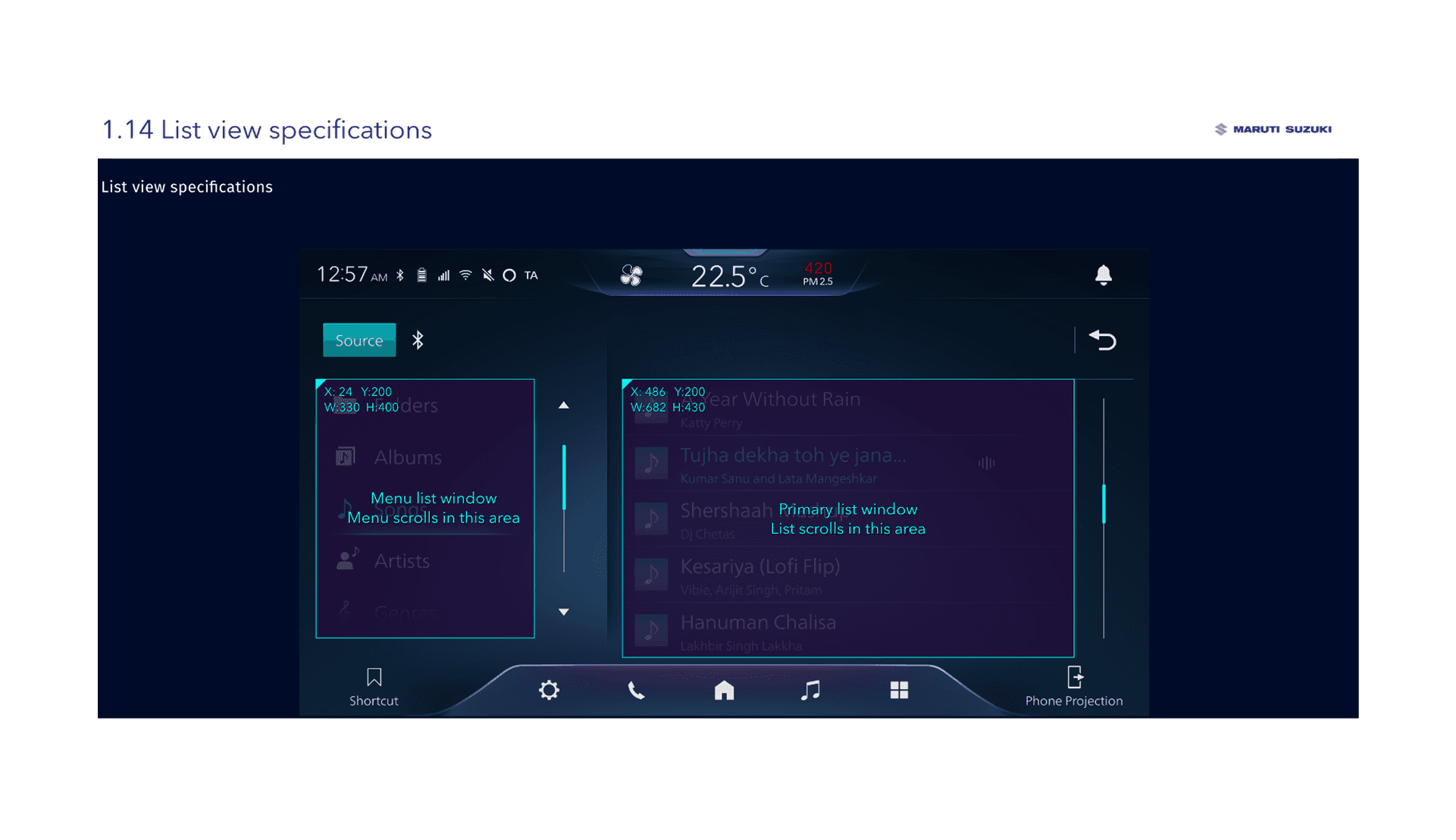This screenshot has height=840, width=1456.
Task: Play Kesariya (Lofi Flip) track
Action: tap(760, 567)
